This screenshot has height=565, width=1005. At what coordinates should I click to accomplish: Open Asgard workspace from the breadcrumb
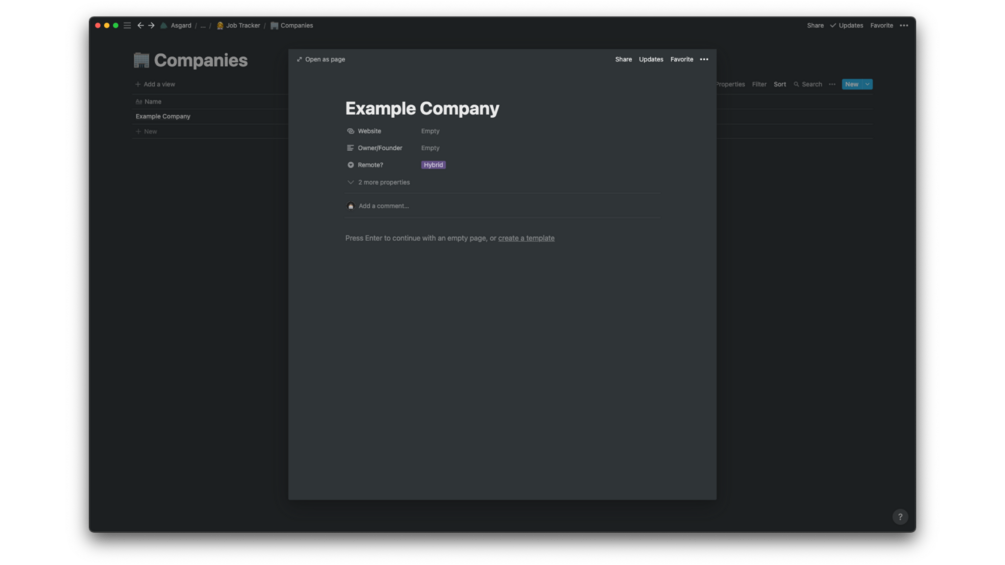(180, 26)
